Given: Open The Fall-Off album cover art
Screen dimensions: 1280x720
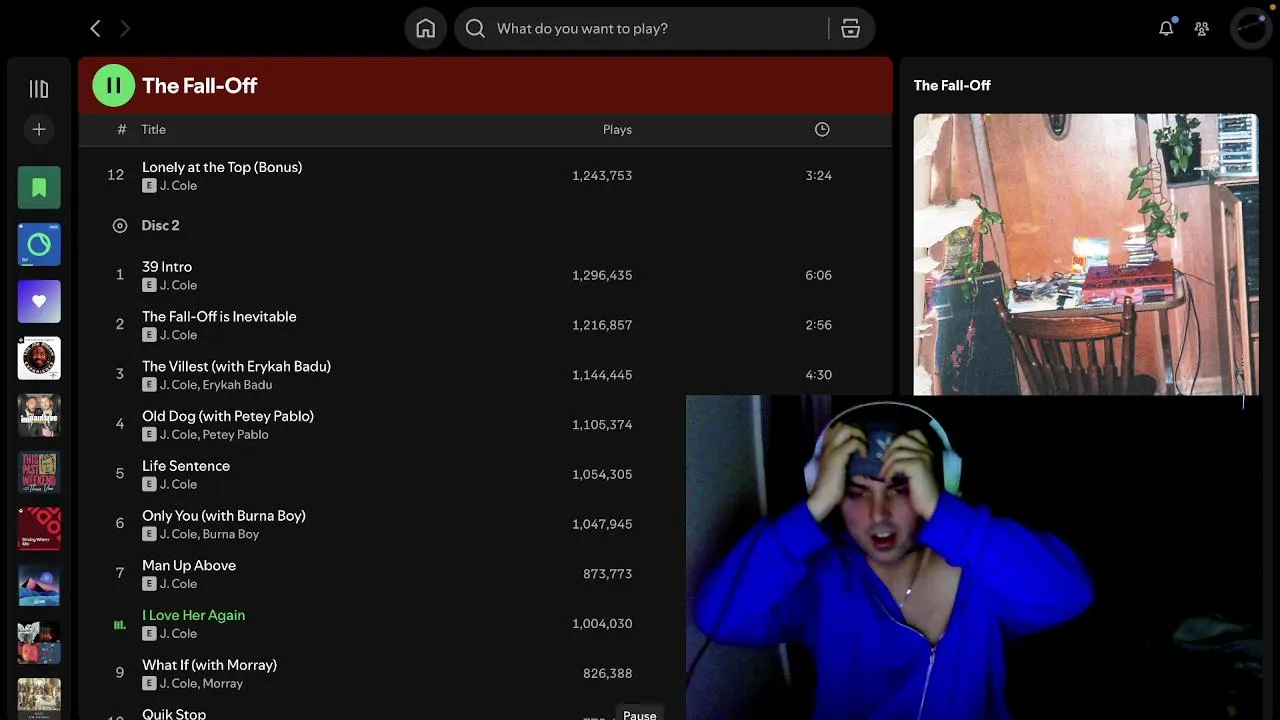Looking at the screenshot, I should click(1085, 254).
